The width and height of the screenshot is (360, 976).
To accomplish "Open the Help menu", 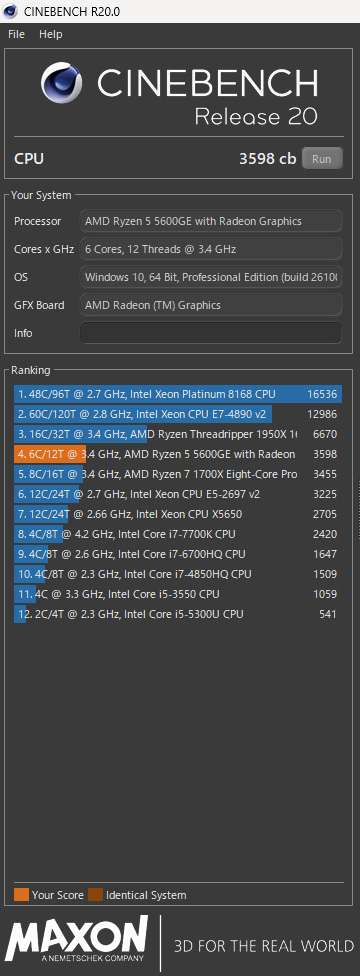I will [x=50, y=34].
